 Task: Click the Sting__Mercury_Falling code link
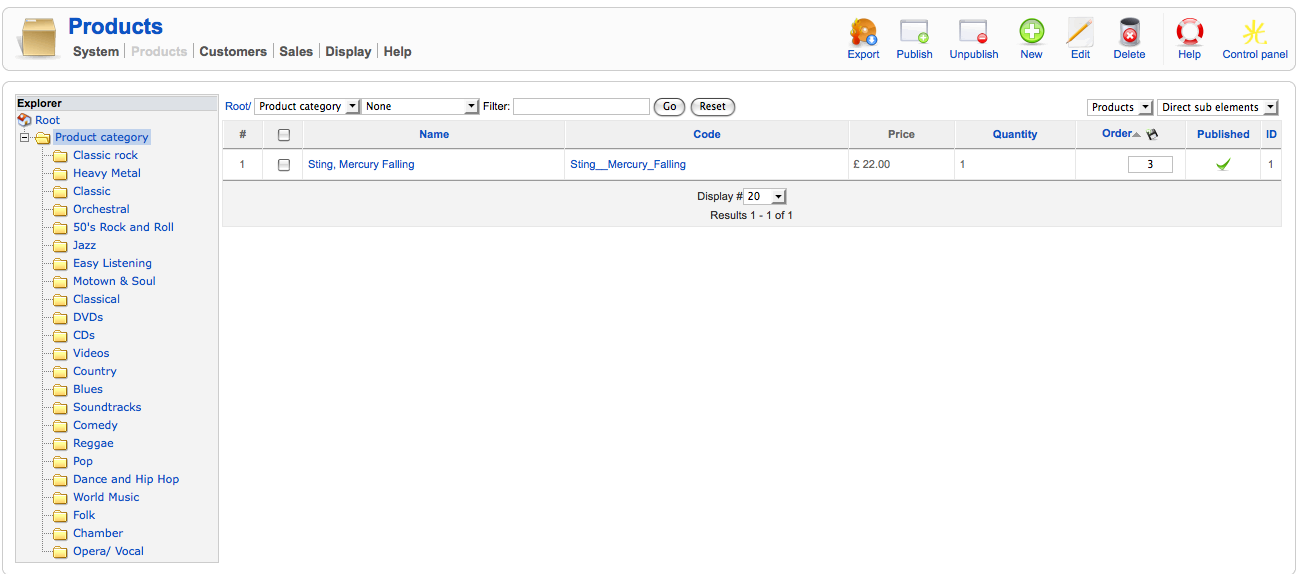tap(628, 165)
